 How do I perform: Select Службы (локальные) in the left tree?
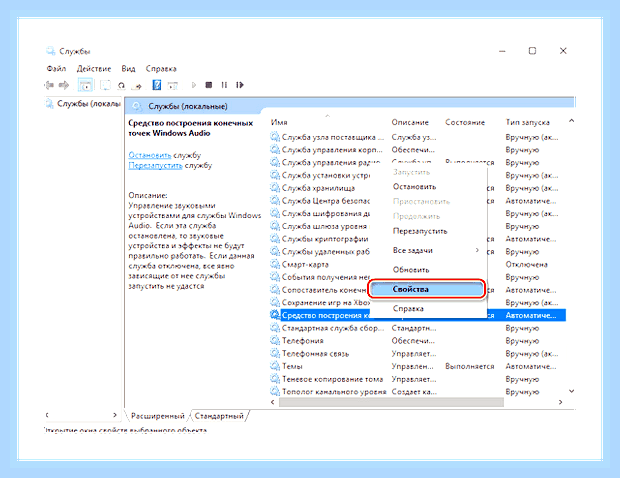click(x=89, y=104)
